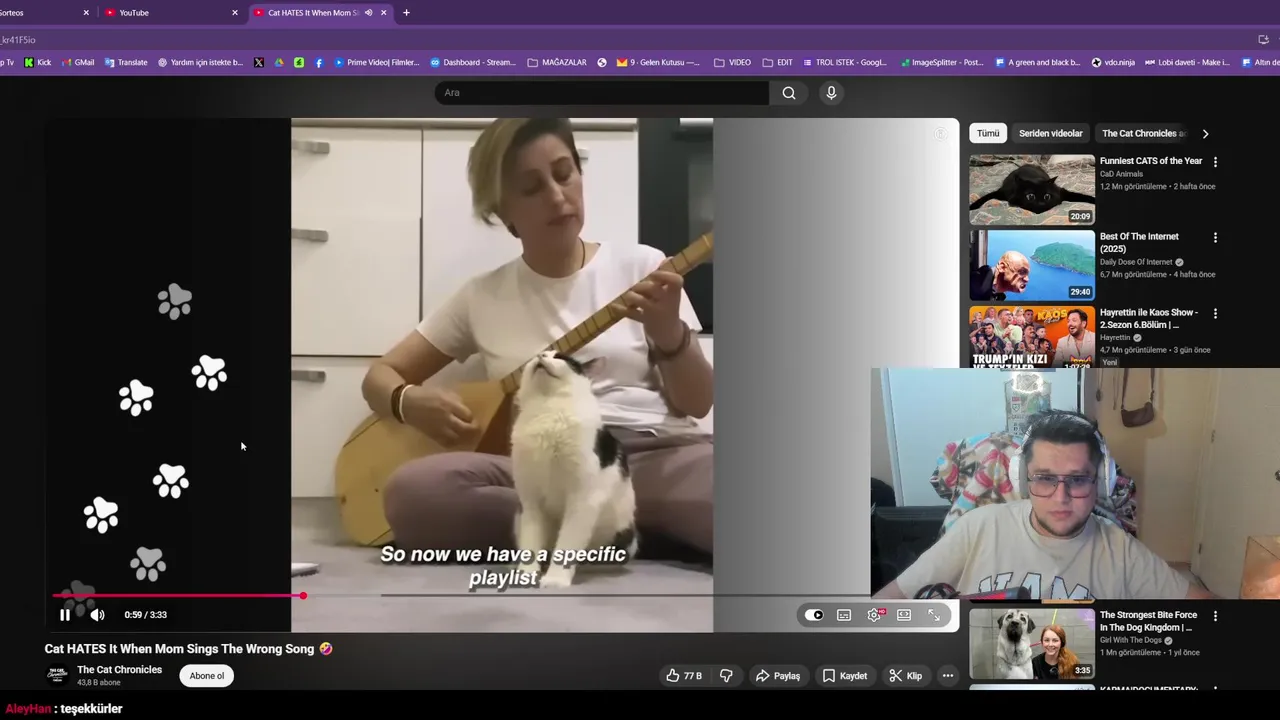This screenshot has width=1280, height=720.
Task: Open options menu for Funniest CATS of the Year
Action: [1215, 162]
